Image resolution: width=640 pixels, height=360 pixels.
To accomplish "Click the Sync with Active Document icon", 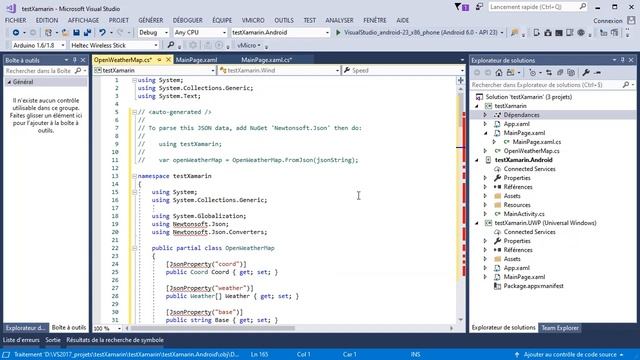I will pos(549,73).
